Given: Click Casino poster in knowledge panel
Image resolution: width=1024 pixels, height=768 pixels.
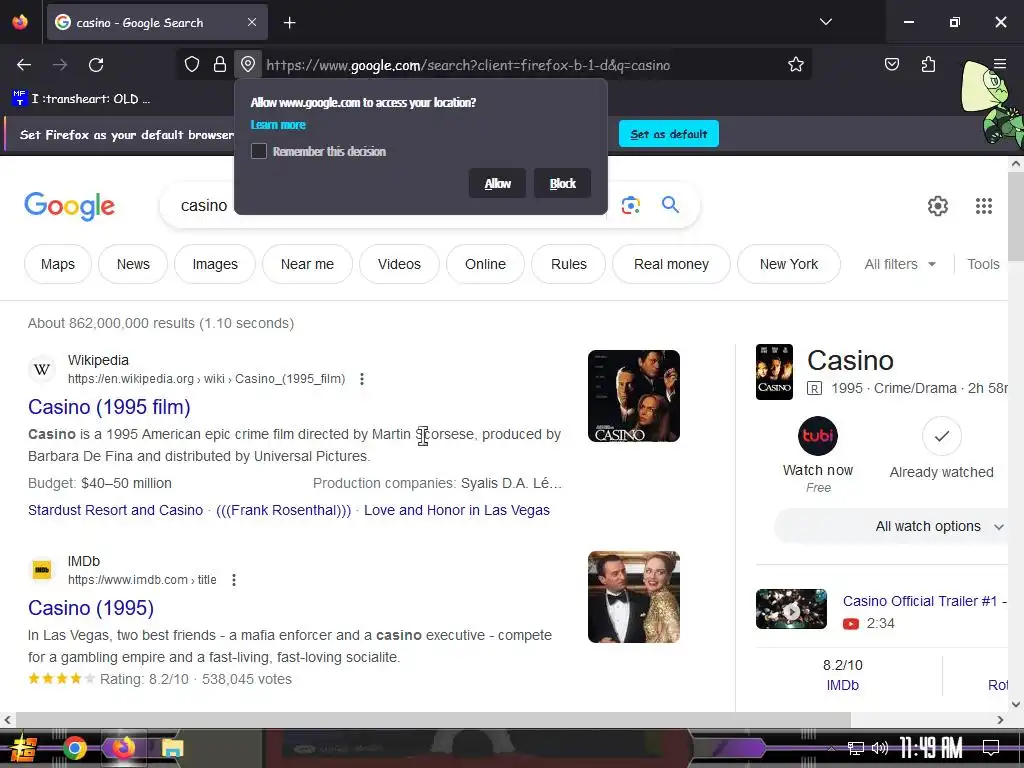Looking at the screenshot, I should click(774, 372).
